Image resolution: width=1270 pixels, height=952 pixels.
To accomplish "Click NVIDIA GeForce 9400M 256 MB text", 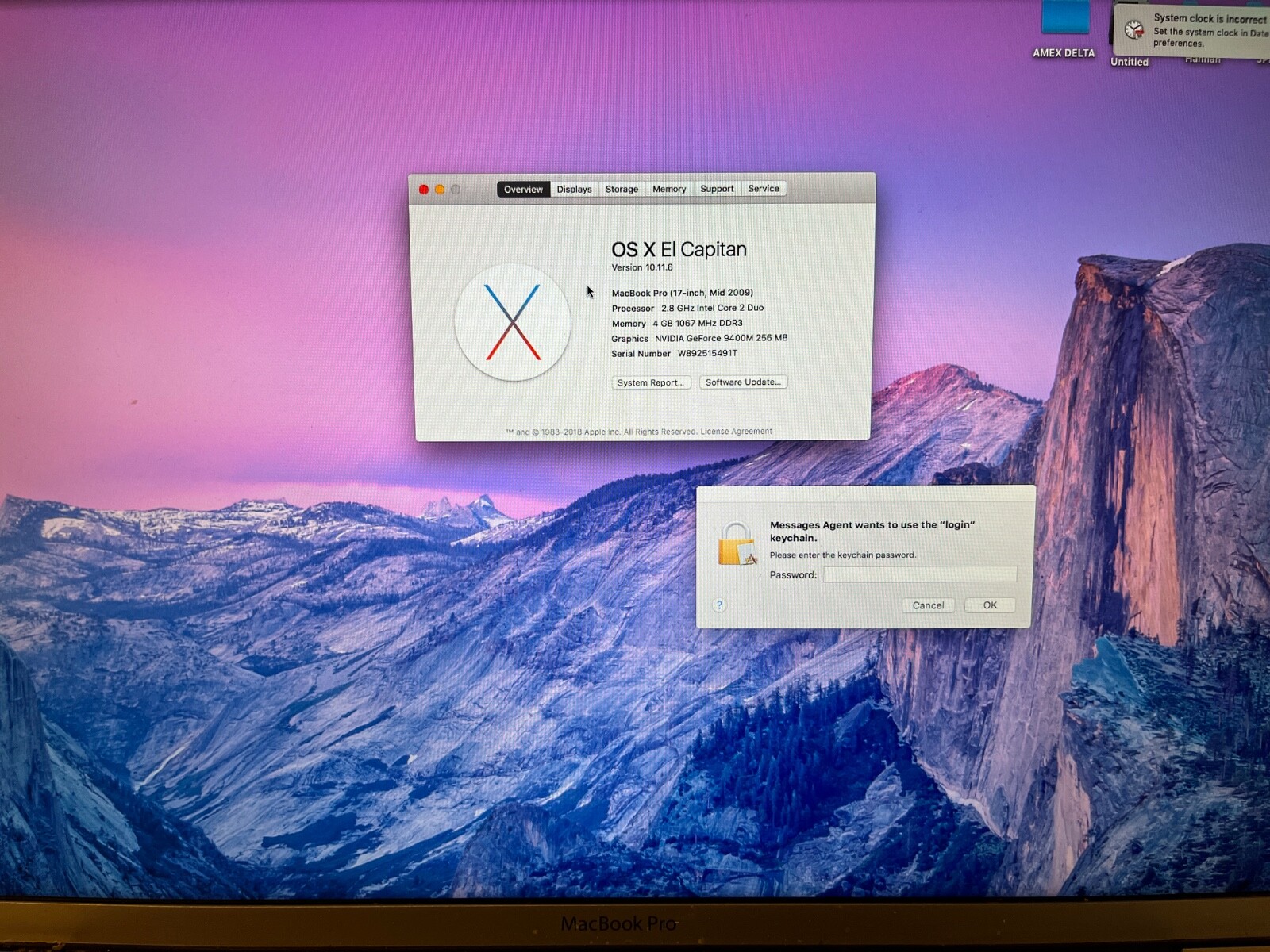I will [722, 338].
